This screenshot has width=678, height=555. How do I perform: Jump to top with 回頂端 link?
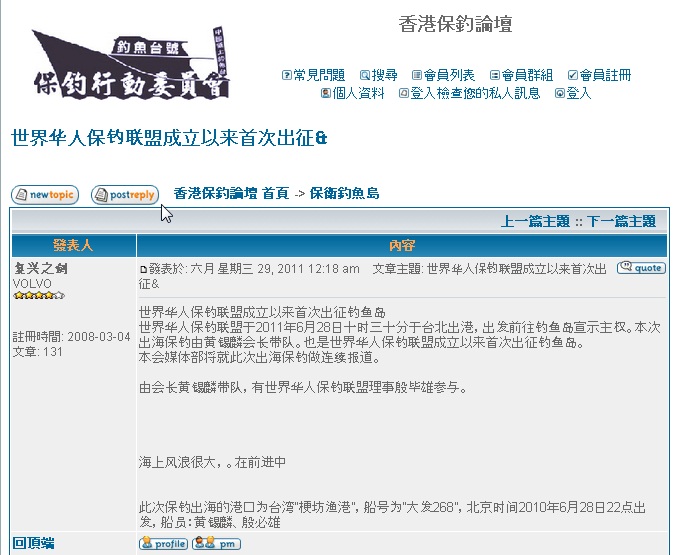(34, 543)
